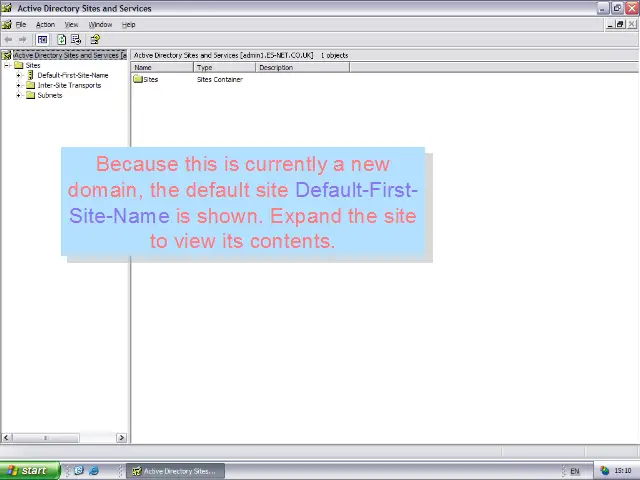Restore the inner MMC child window
This screenshot has height=480, width=640.
point(620,24)
